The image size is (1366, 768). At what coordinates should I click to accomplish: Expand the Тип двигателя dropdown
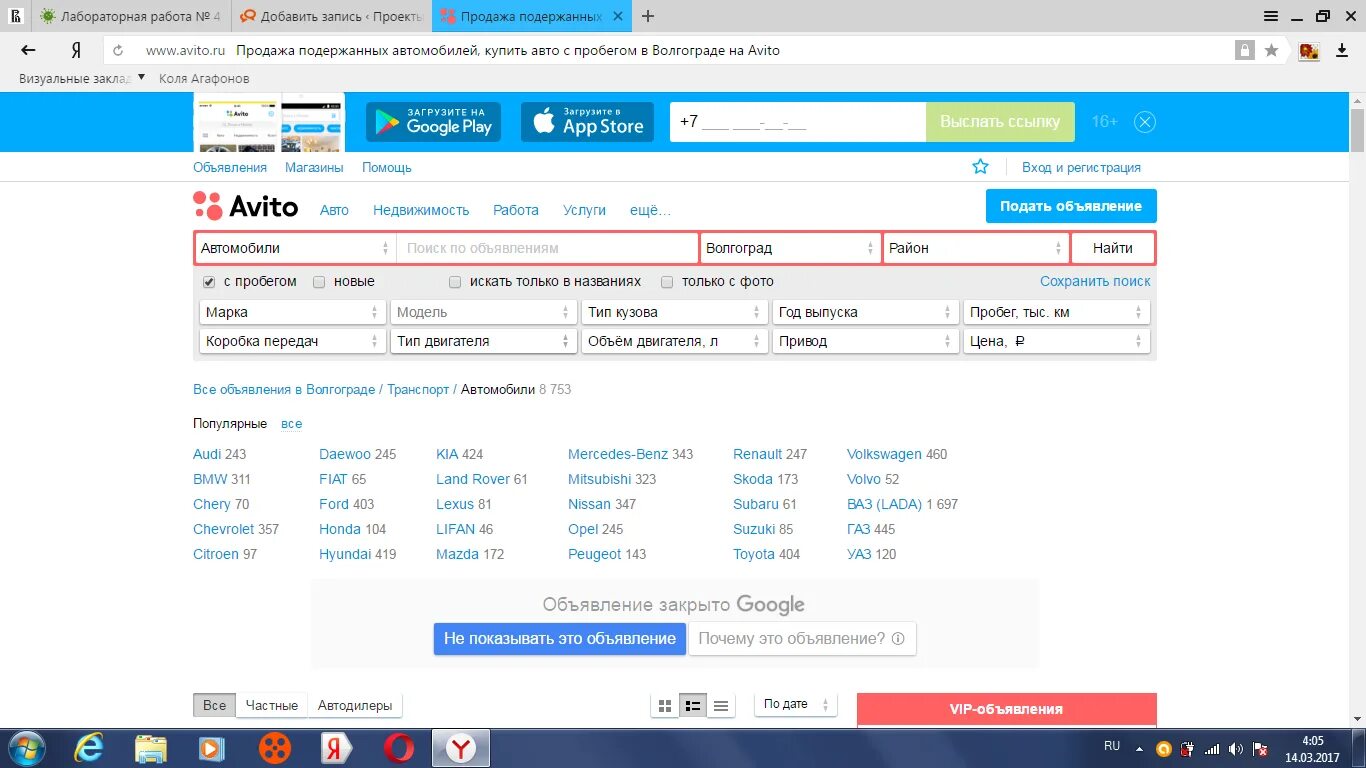[x=484, y=341]
